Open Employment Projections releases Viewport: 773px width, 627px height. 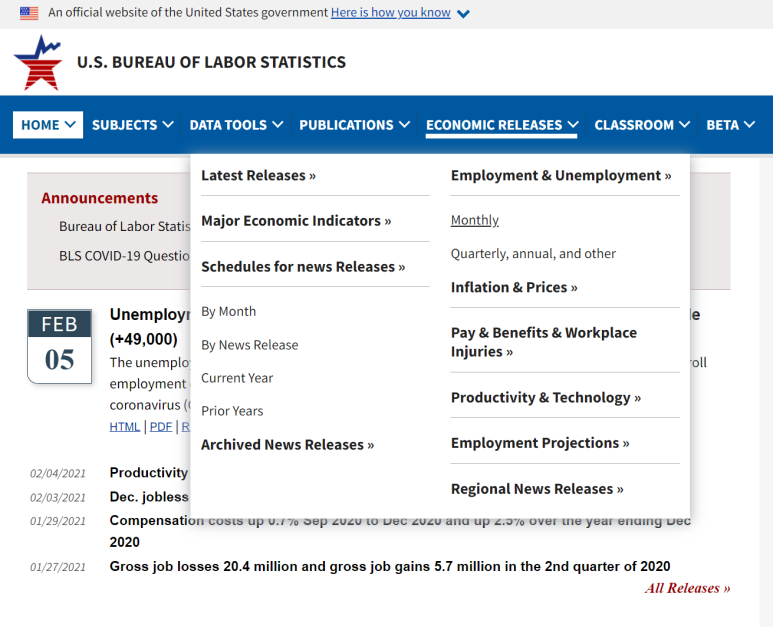point(540,443)
